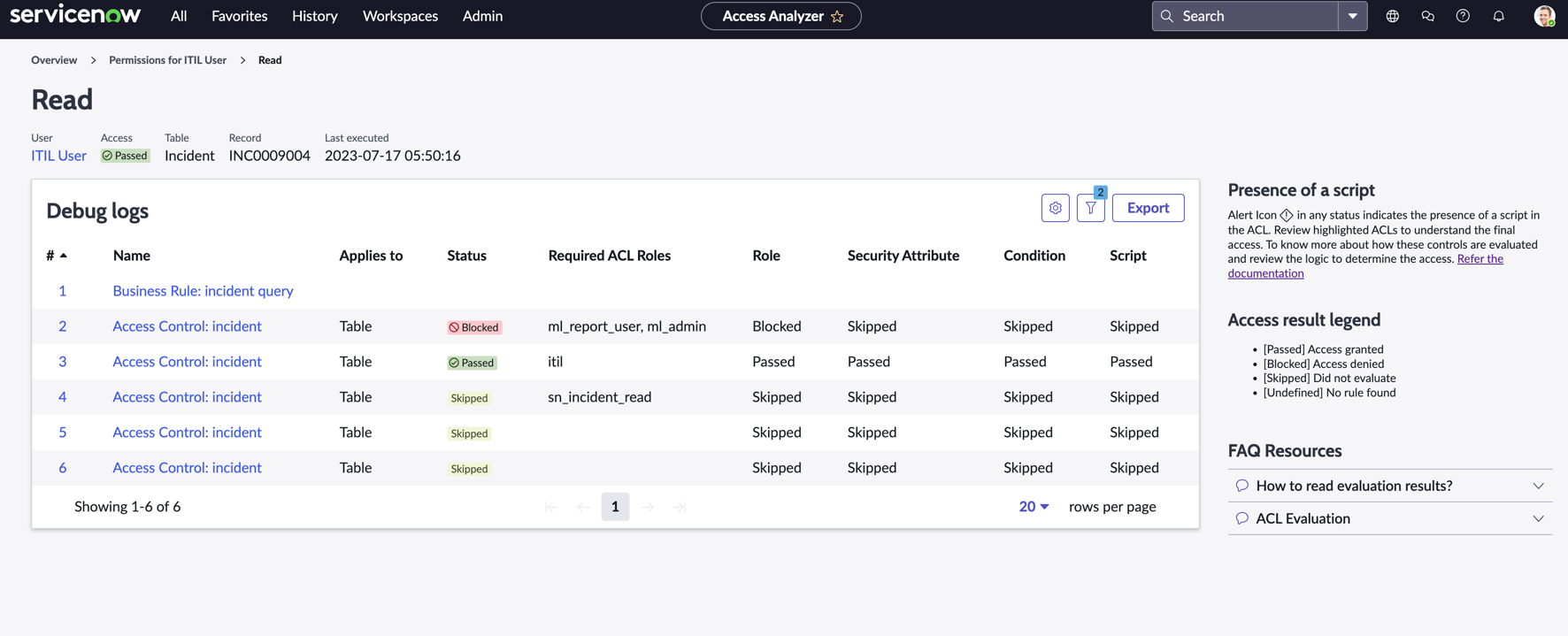This screenshot has height=636, width=1568.
Task: Open Access Control: incident in row 3
Action: [x=187, y=362]
